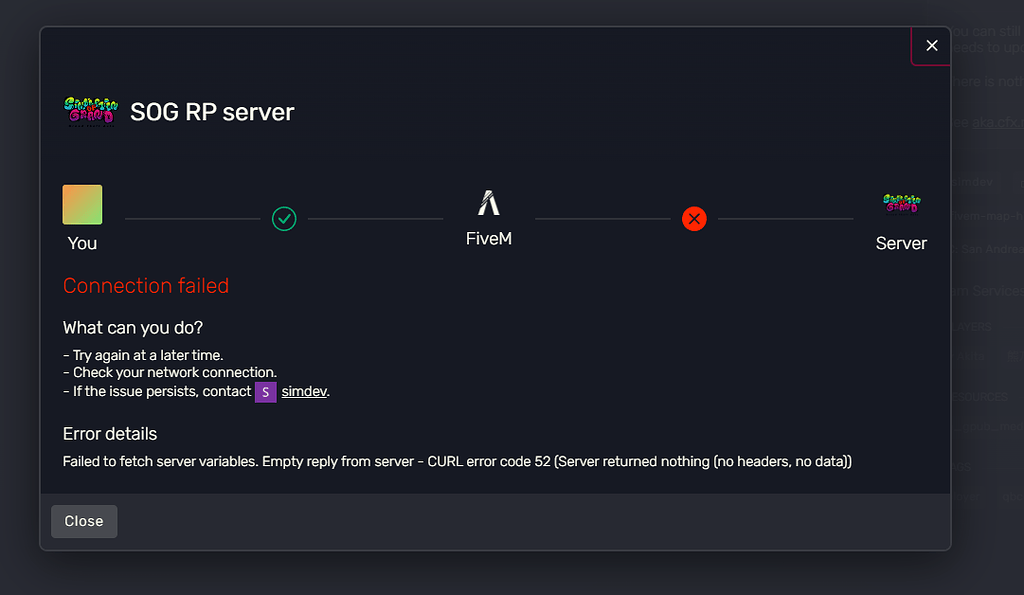Click the red Connection failed message
The height and width of the screenshot is (595, 1024).
(x=146, y=285)
